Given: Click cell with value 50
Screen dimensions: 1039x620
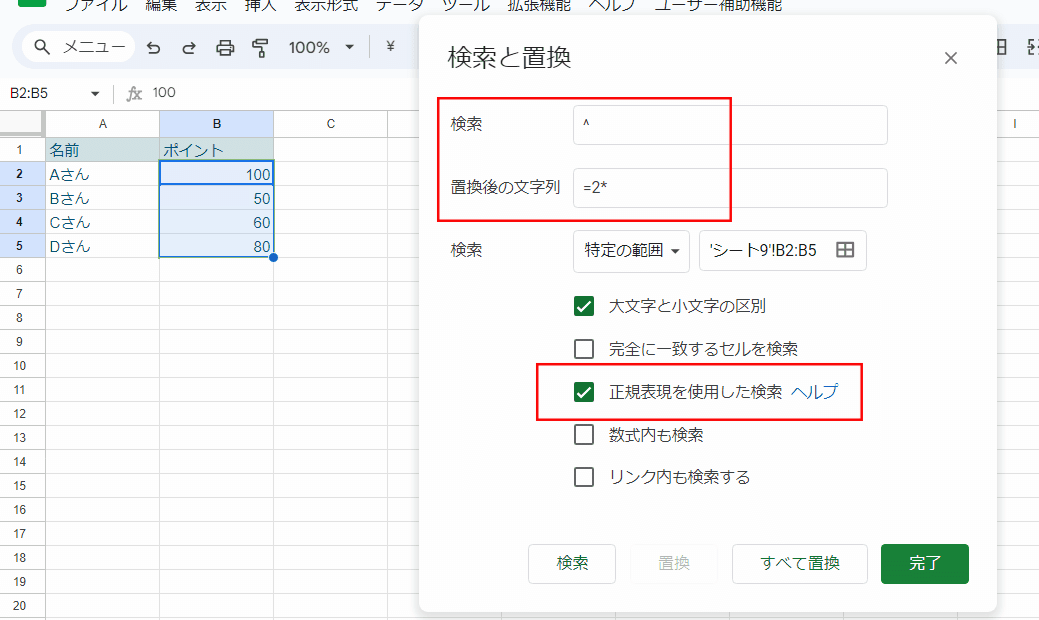Looking at the screenshot, I should click(x=217, y=198).
